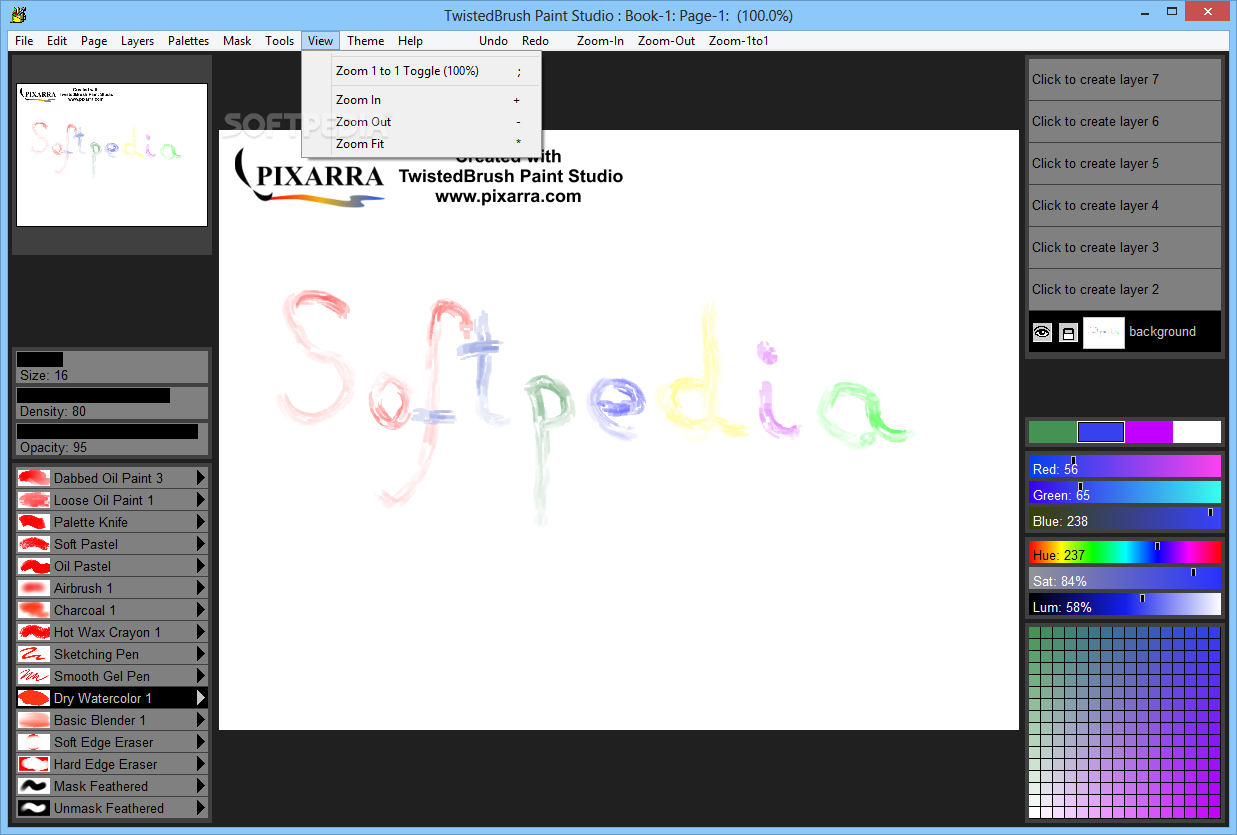Select the Charcoal 1 brush icon
The height and width of the screenshot is (835, 1237).
(x=34, y=610)
